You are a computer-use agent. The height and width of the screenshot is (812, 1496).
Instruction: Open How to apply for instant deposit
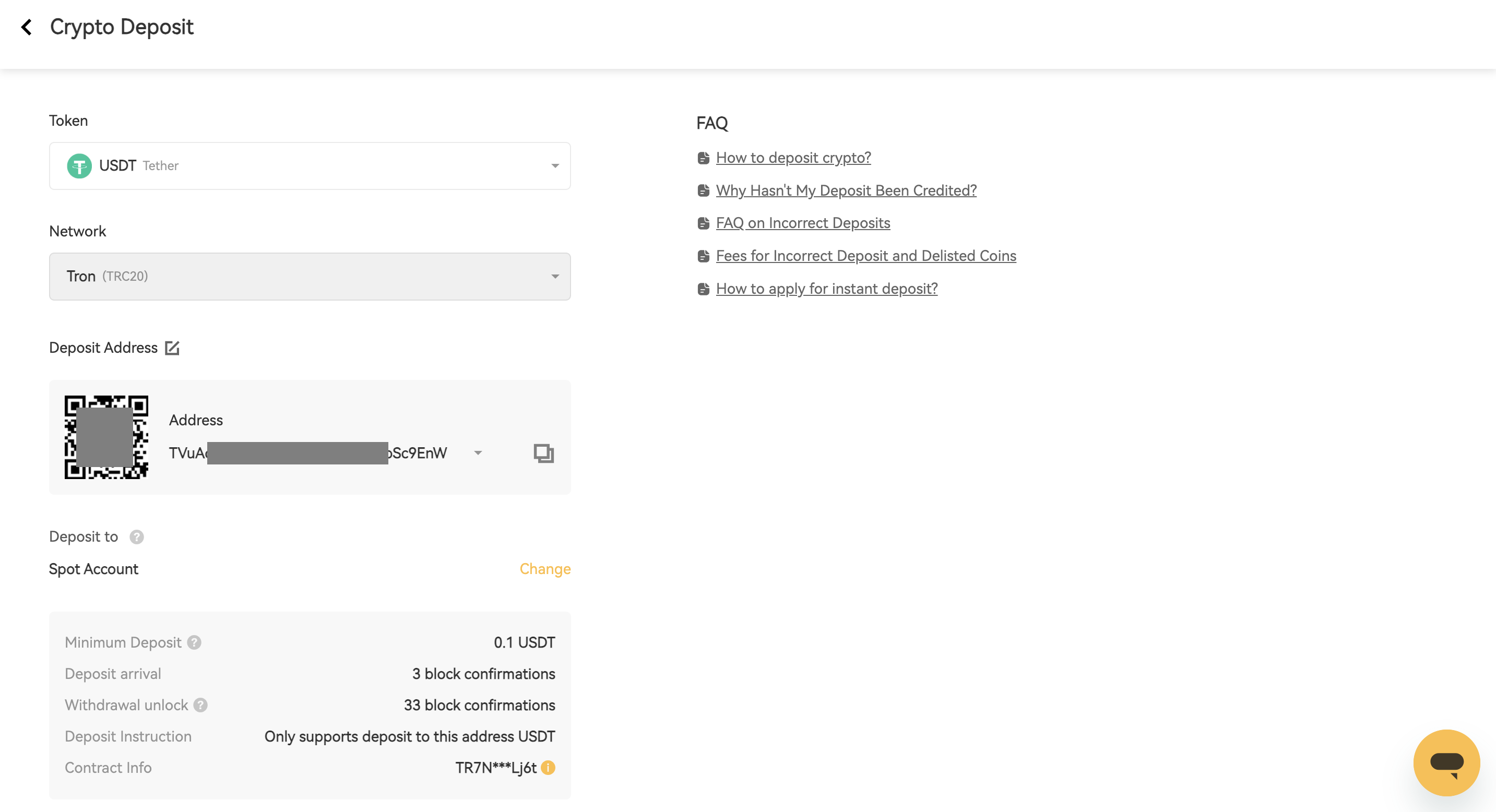point(826,289)
